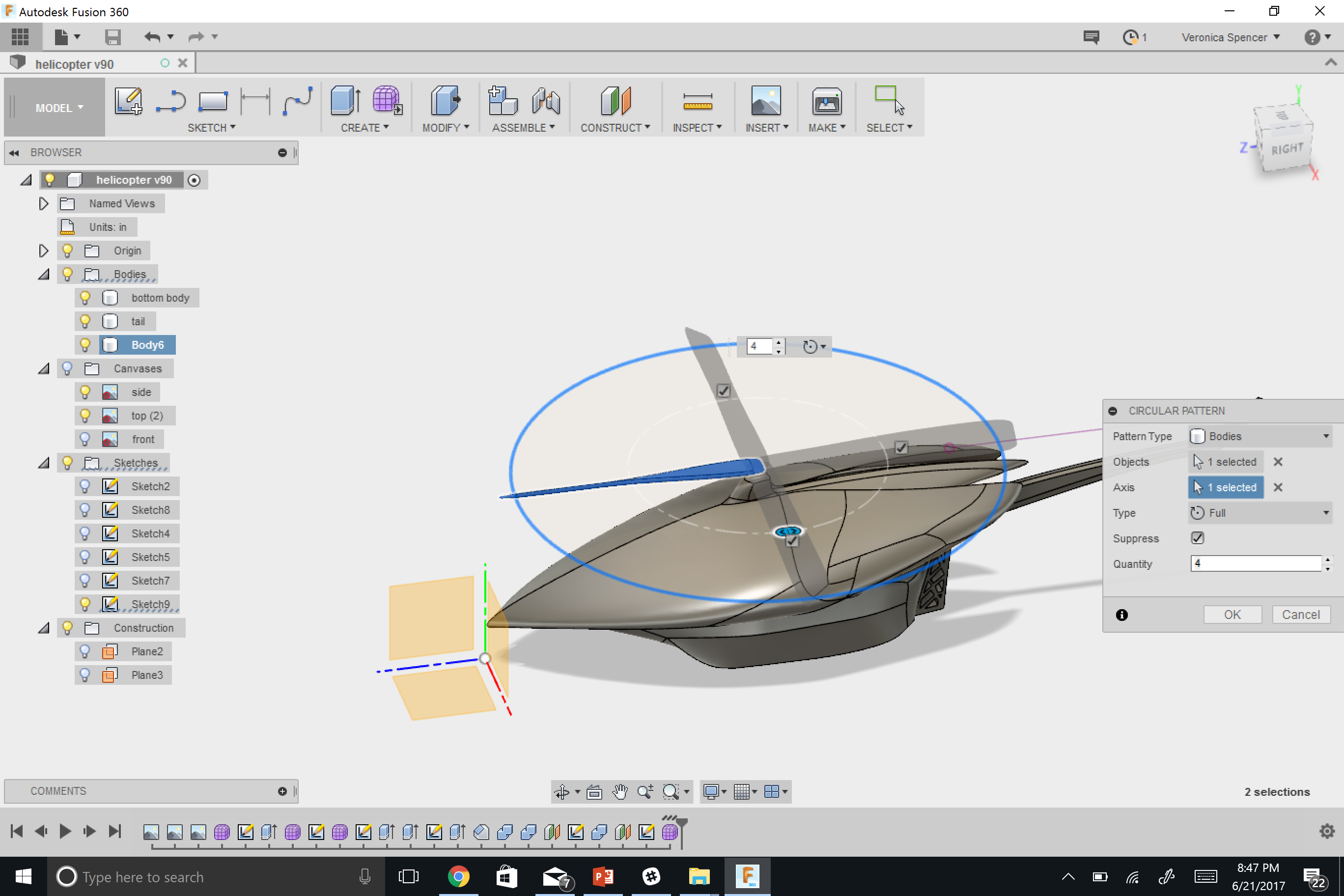Open the Create menu

point(363,128)
